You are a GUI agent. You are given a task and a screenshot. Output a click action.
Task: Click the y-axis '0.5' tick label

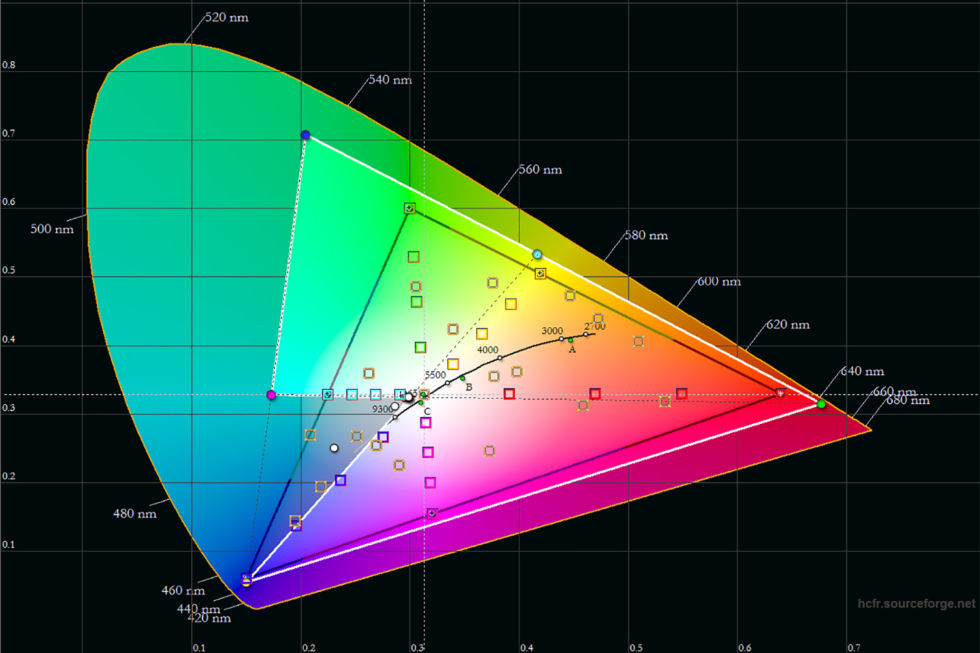click(8, 271)
